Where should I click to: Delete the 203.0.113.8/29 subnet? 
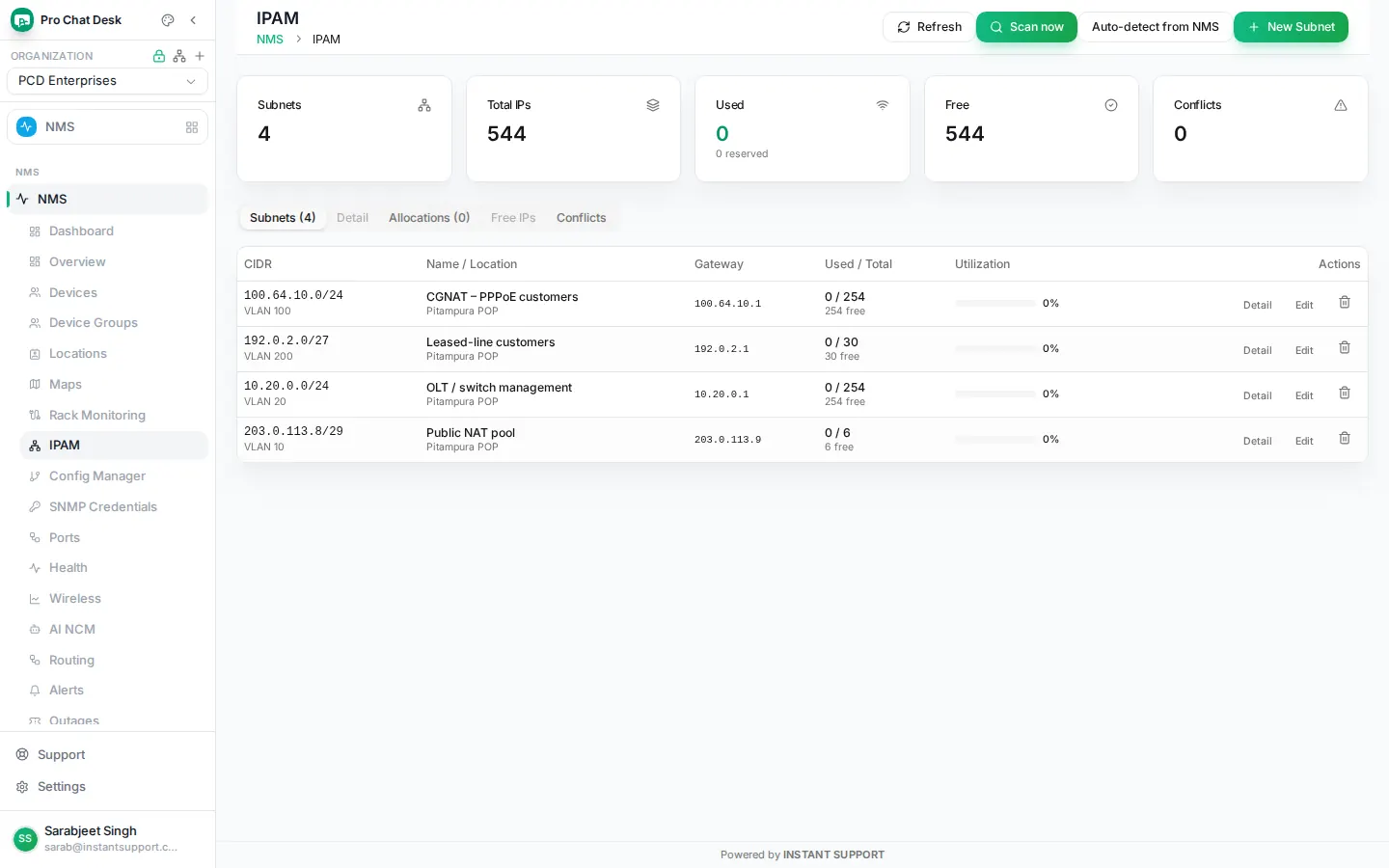click(1345, 439)
